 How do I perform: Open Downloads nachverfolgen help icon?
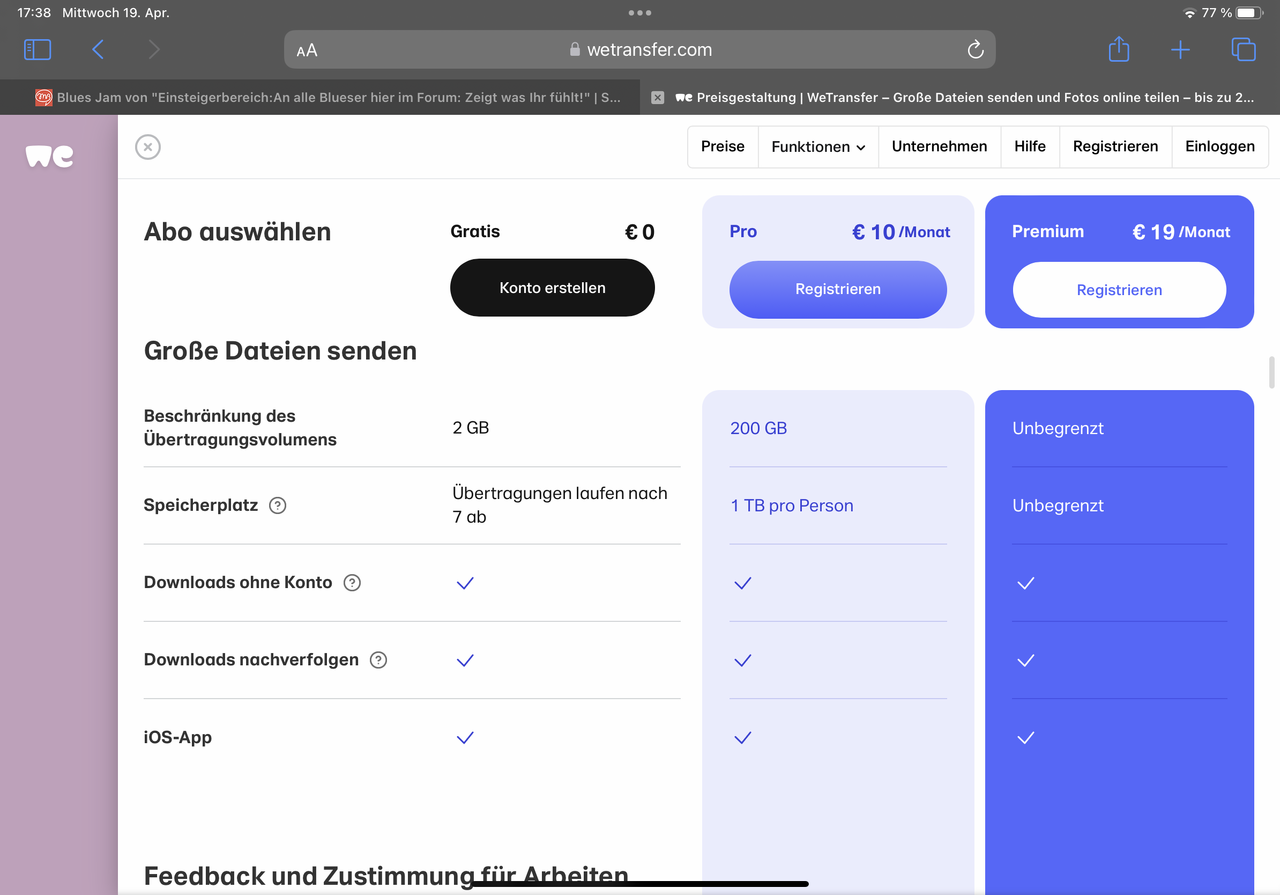378,660
